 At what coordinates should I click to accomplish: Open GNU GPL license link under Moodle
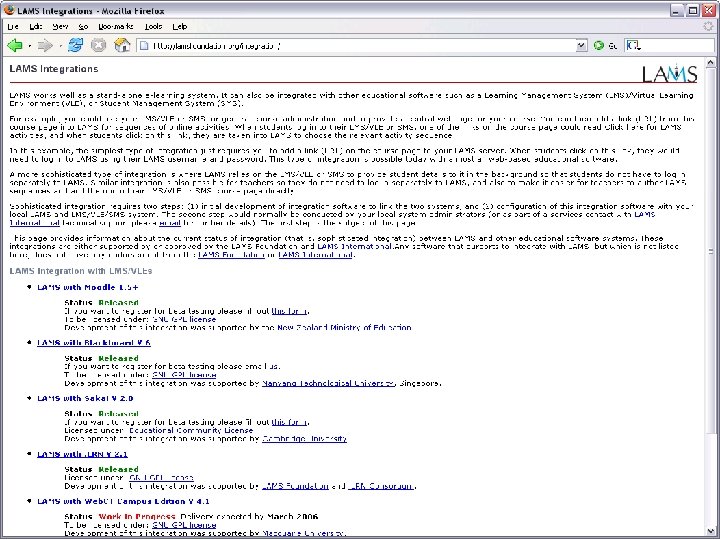tap(184, 319)
